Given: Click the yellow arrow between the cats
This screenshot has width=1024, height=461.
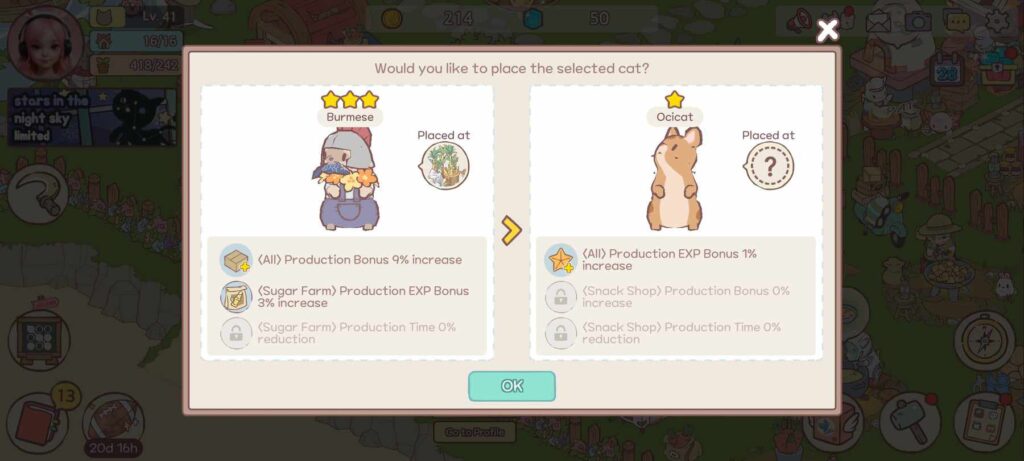Looking at the screenshot, I should pos(511,230).
